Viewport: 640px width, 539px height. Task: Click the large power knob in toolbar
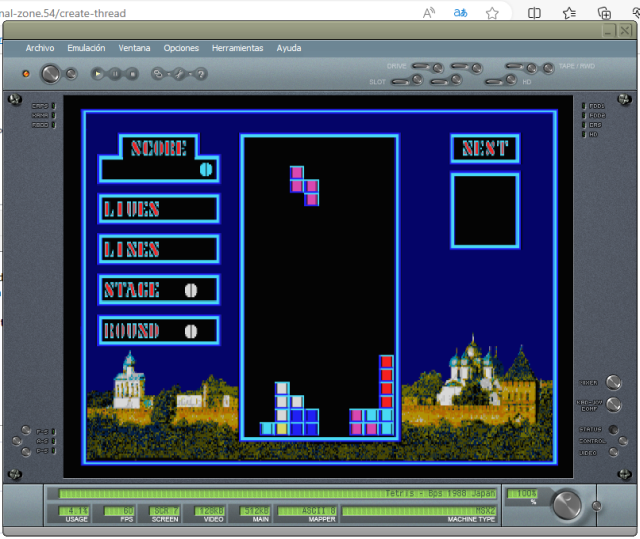click(50, 74)
